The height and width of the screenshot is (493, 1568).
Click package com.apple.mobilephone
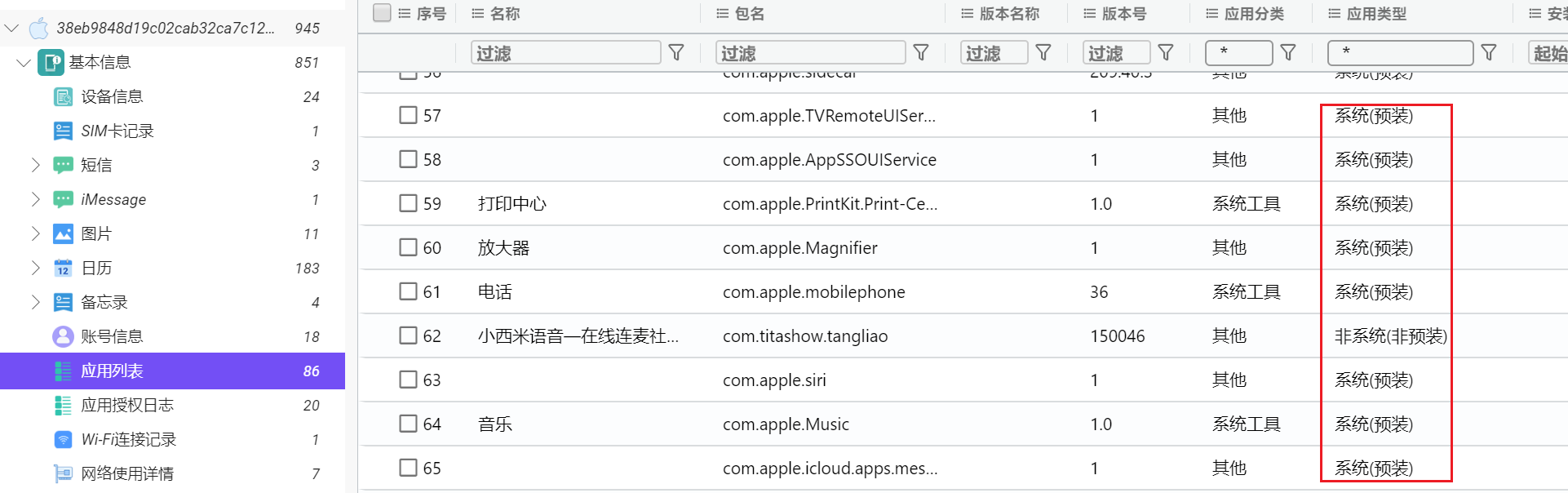point(814,292)
